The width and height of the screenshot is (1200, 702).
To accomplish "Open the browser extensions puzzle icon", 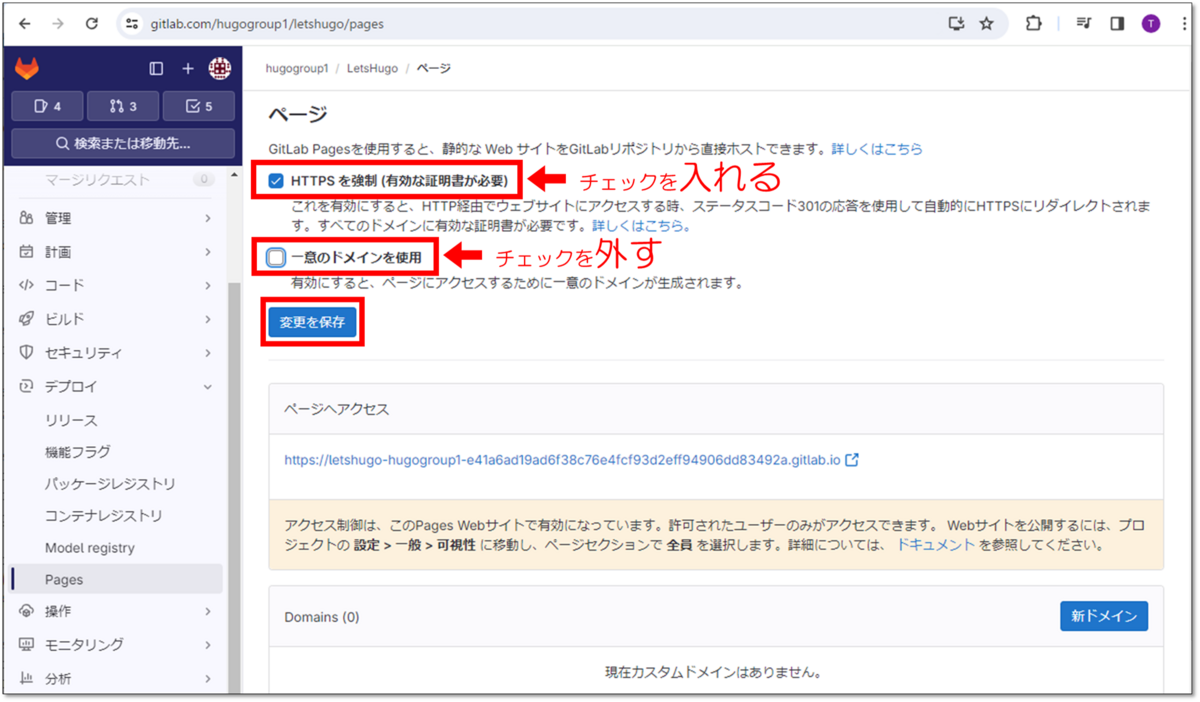I will click(x=1034, y=23).
